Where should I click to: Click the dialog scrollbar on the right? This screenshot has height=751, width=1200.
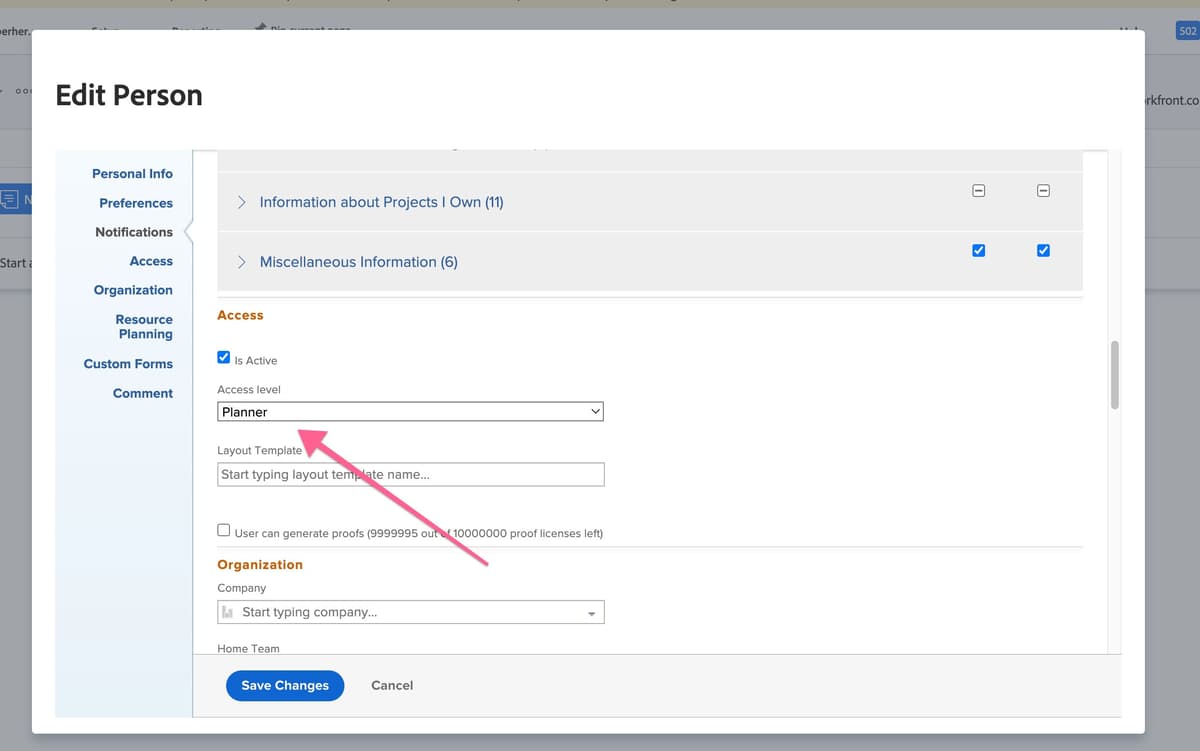[1113, 377]
